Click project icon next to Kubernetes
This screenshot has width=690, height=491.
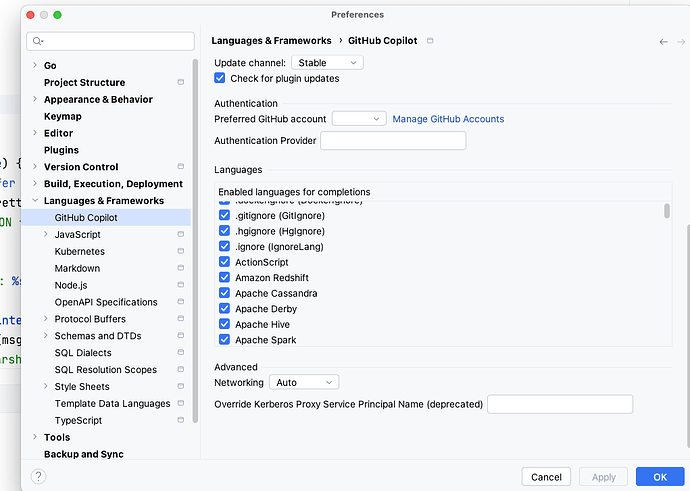pos(180,251)
